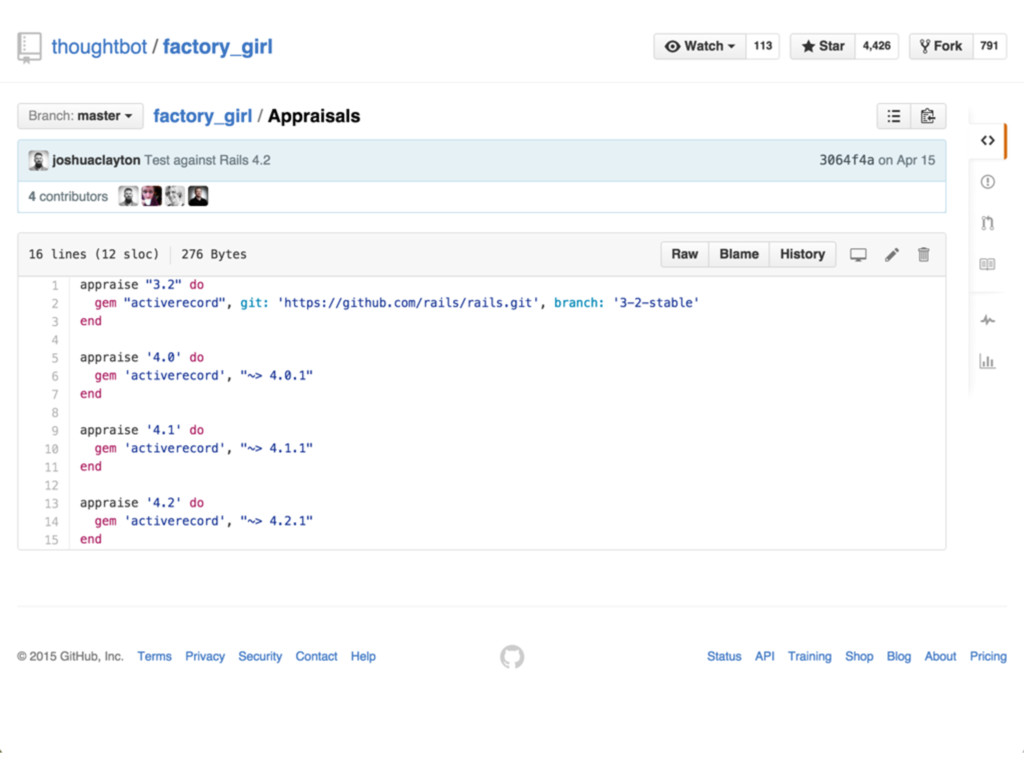Screen dimensions: 1024x768
Task: Open the Shop footer link
Action: click(859, 656)
